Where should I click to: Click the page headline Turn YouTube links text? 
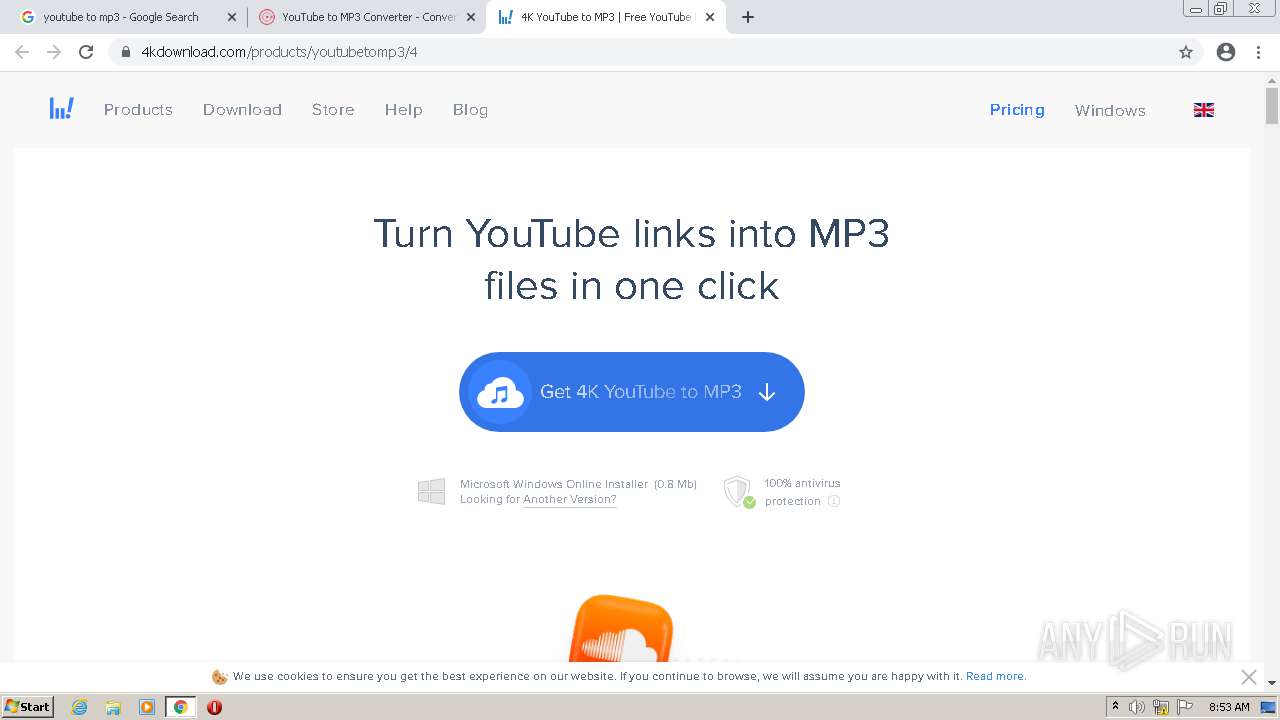632,259
